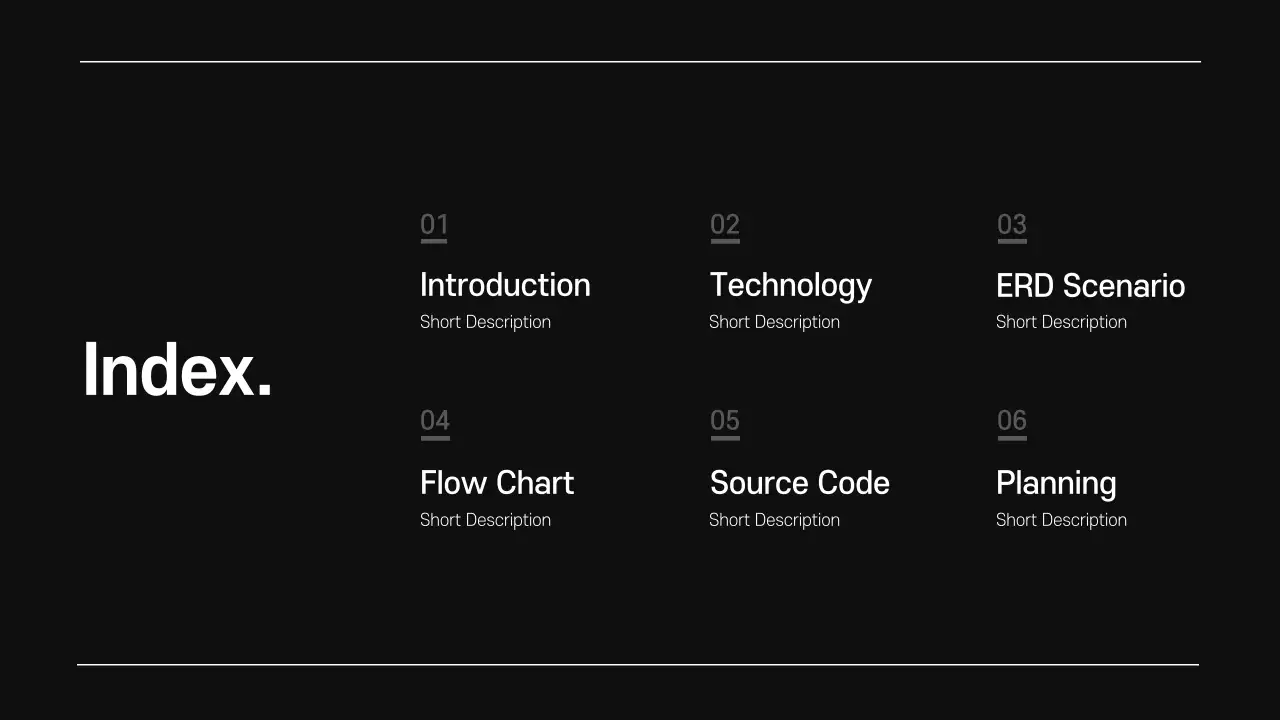Click Short Description under Flow Chart
This screenshot has height=720, width=1280.
[485, 520]
